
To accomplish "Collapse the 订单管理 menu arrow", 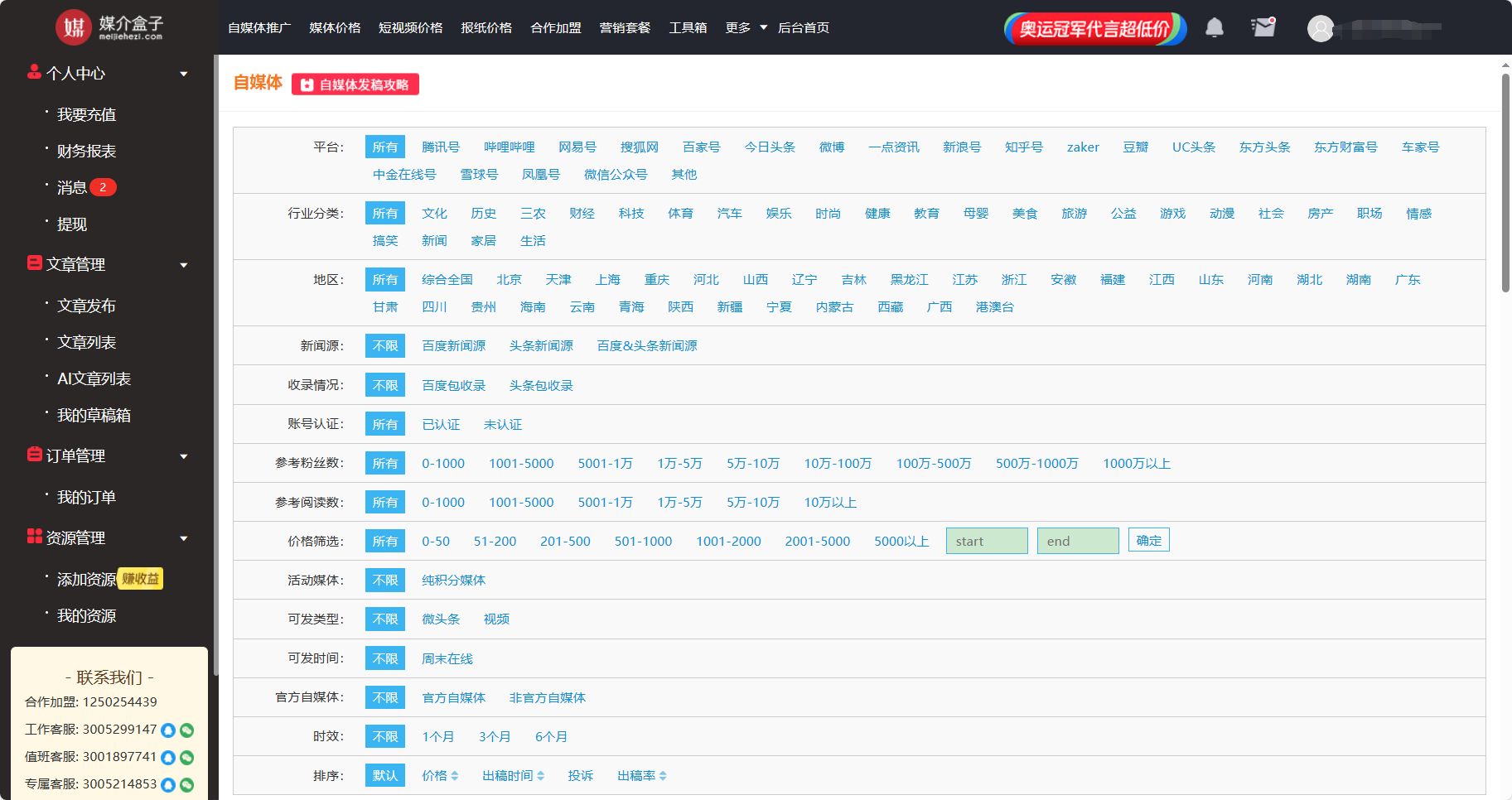I will click(184, 456).
